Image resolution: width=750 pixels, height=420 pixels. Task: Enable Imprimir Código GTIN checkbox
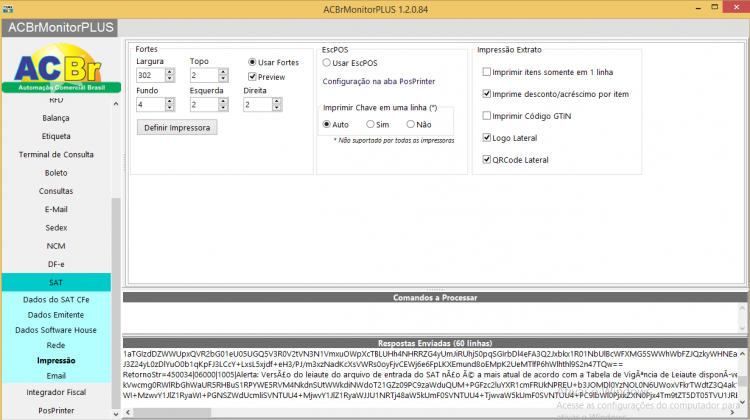point(486,116)
